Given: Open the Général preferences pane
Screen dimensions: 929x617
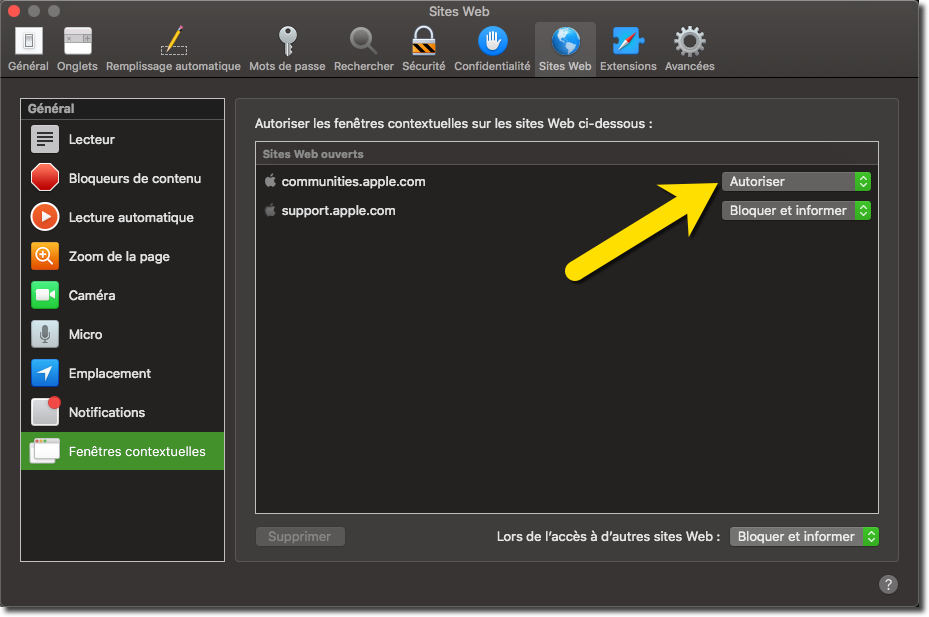Looking at the screenshot, I should pos(28,48).
